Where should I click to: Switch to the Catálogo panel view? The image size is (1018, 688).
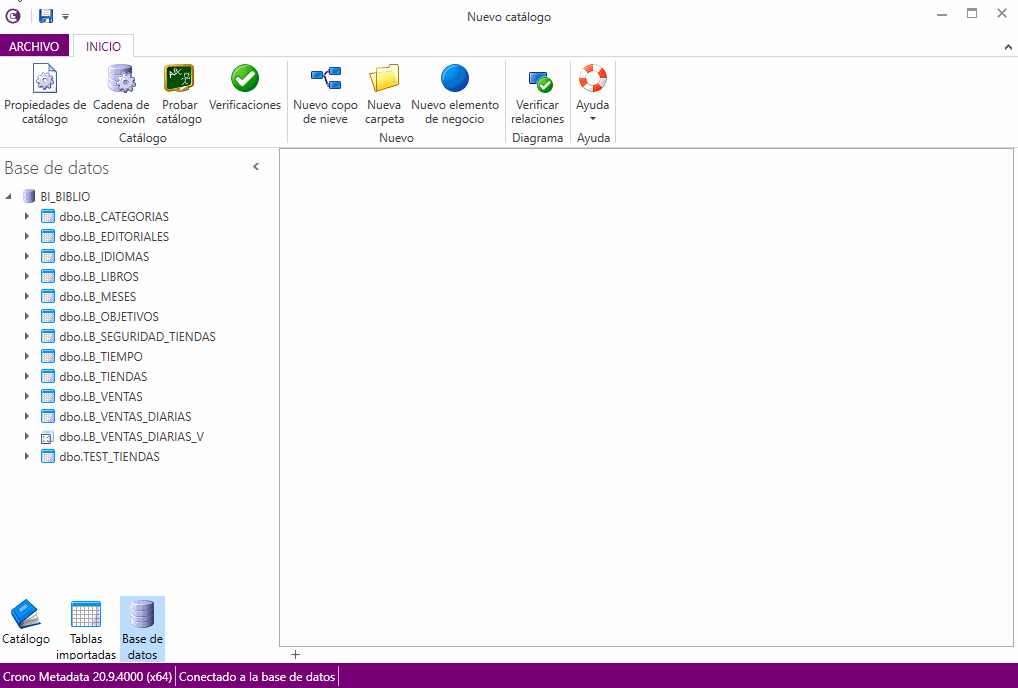pos(26,622)
